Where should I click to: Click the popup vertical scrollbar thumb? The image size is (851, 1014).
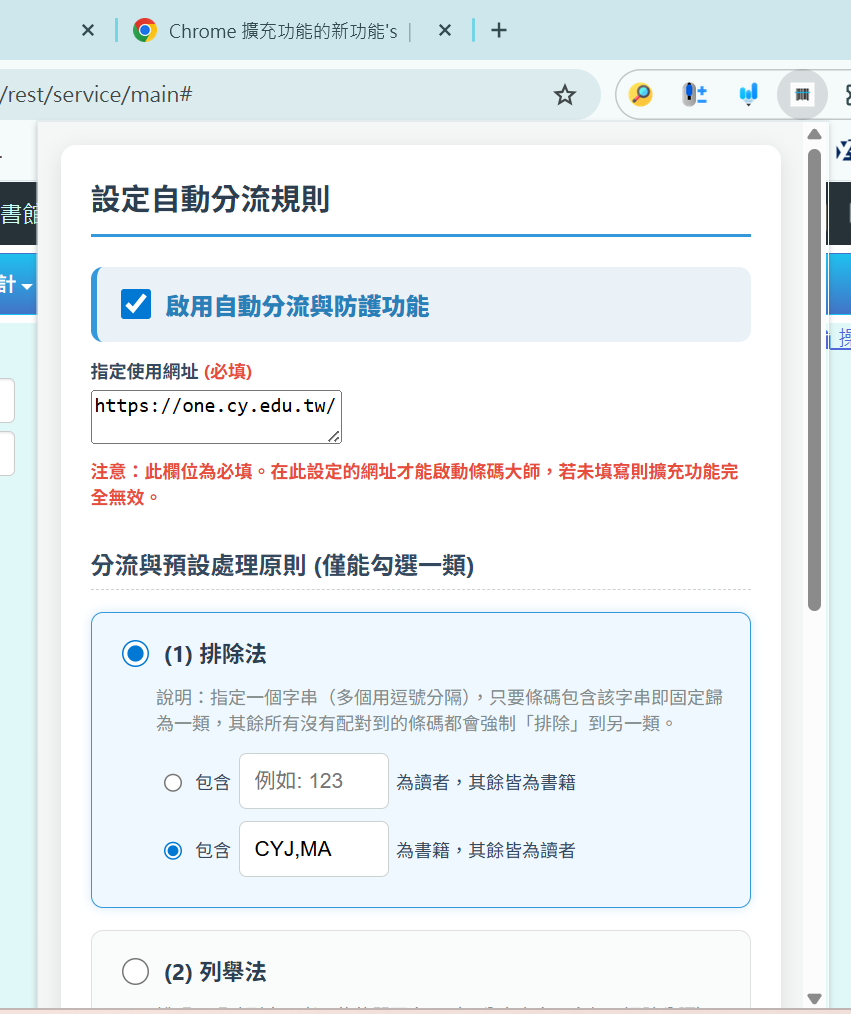tap(814, 380)
